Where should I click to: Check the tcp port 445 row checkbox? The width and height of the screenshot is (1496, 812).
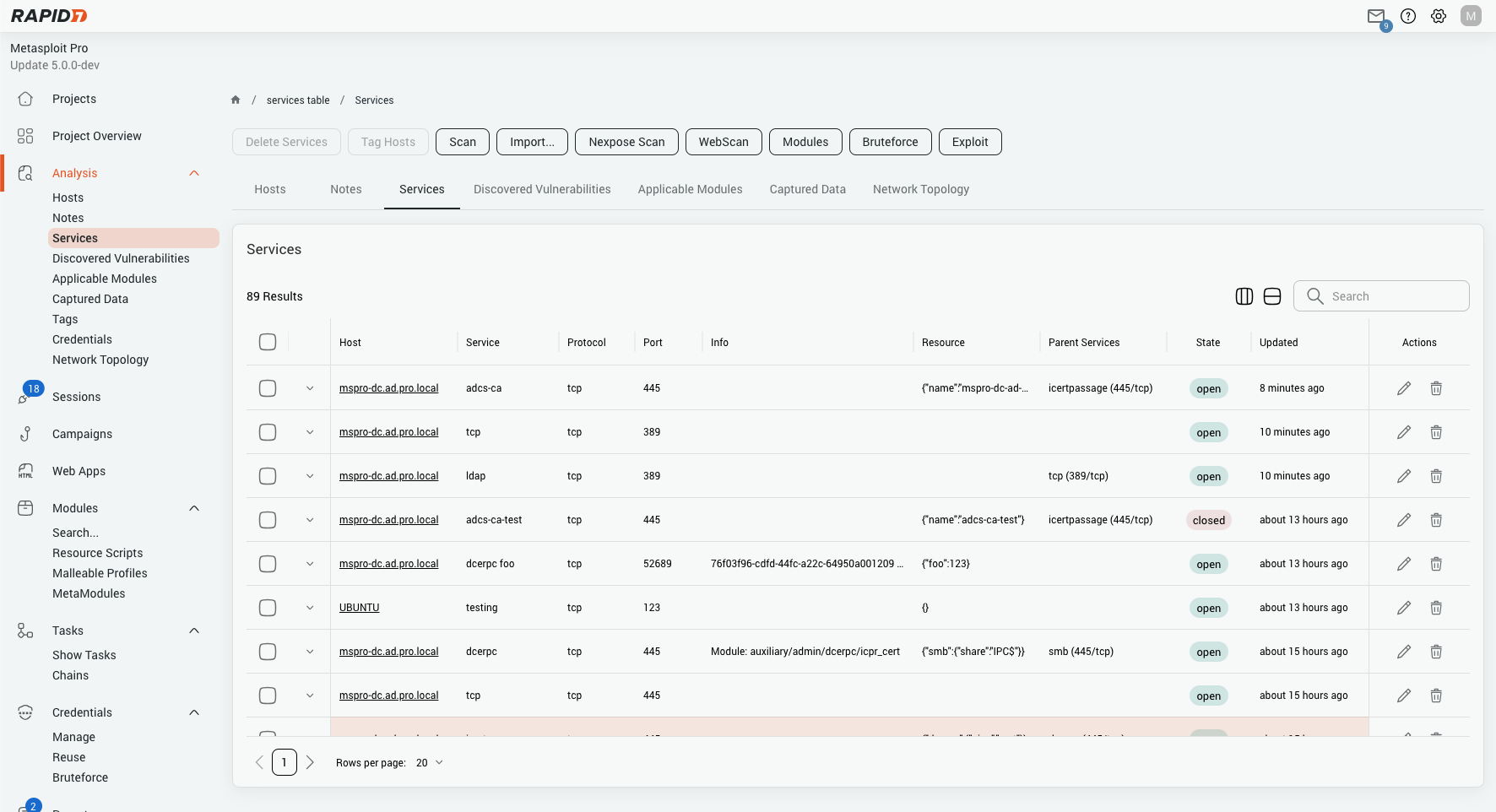pyautogui.click(x=268, y=696)
